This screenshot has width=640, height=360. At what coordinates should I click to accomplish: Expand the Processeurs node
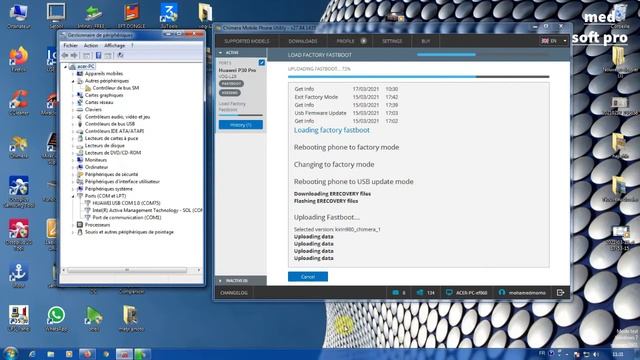pos(73,225)
